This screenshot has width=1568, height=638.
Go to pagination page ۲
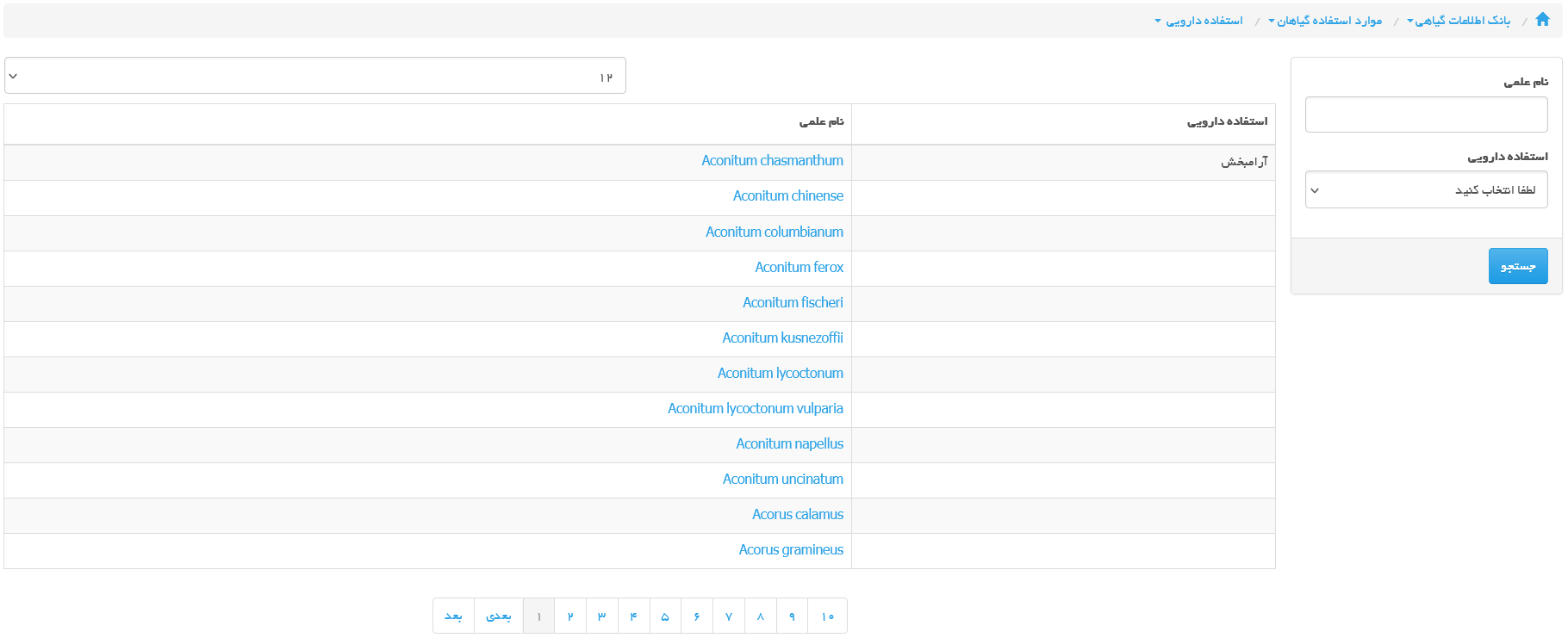click(x=570, y=616)
